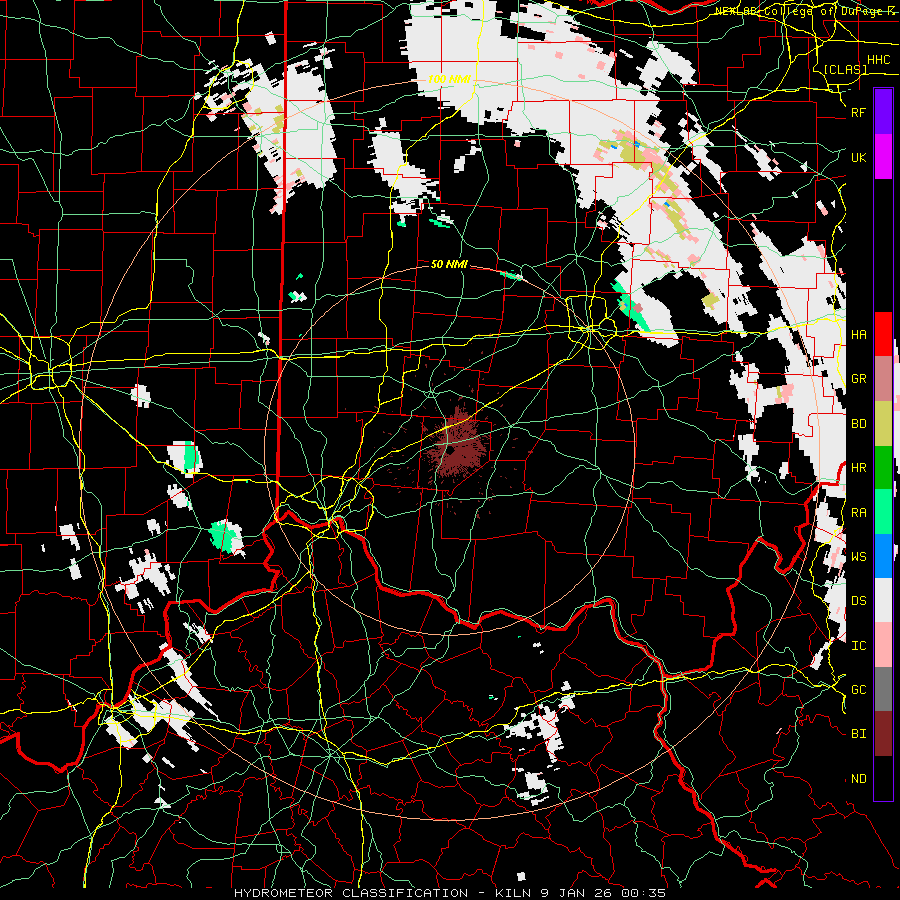The width and height of the screenshot is (900, 900).
Task: Click the "[CLAS]" unit label
Action: click(x=845, y=69)
